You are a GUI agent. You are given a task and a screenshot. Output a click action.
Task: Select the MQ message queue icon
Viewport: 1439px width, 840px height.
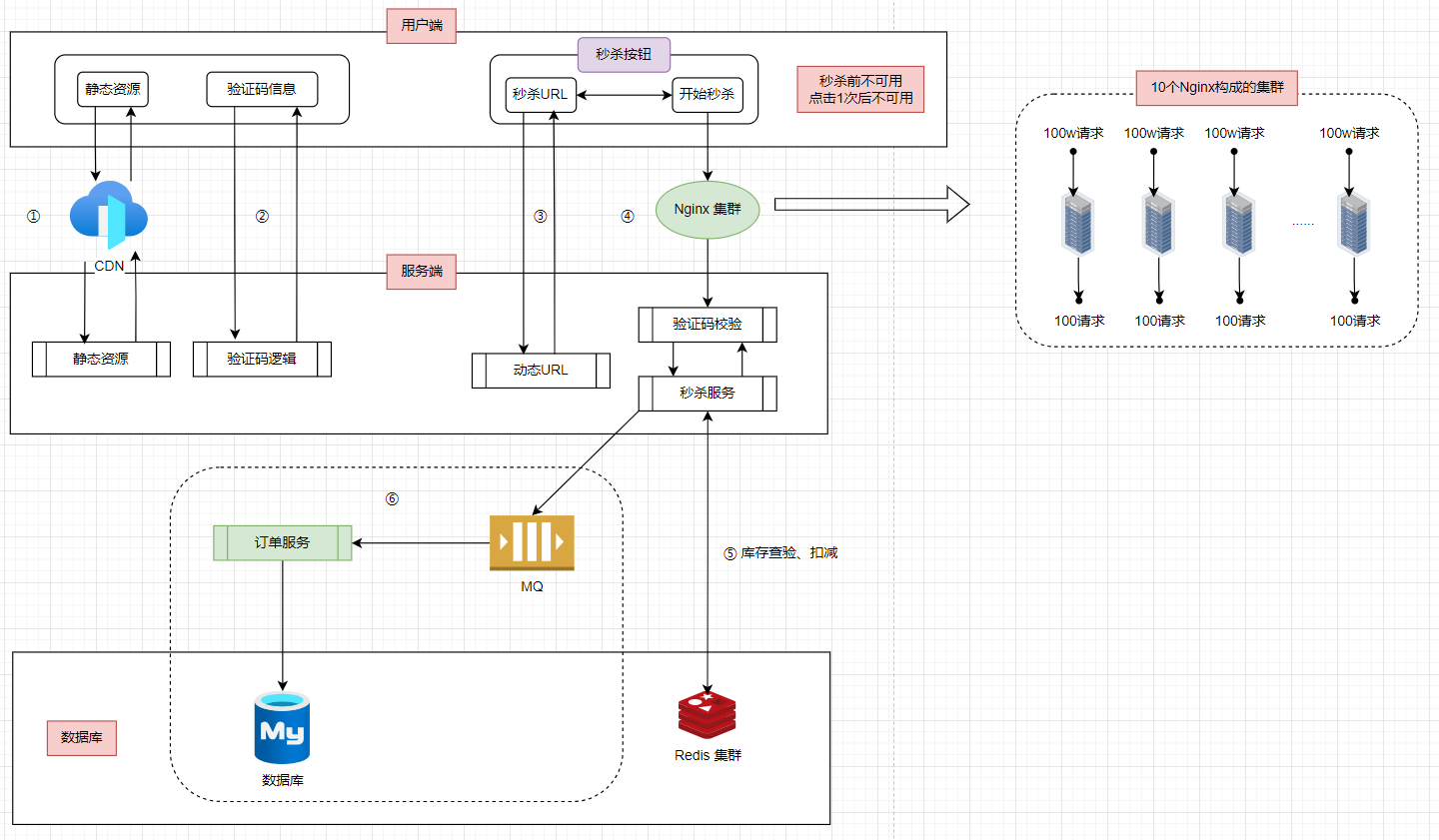[x=532, y=542]
